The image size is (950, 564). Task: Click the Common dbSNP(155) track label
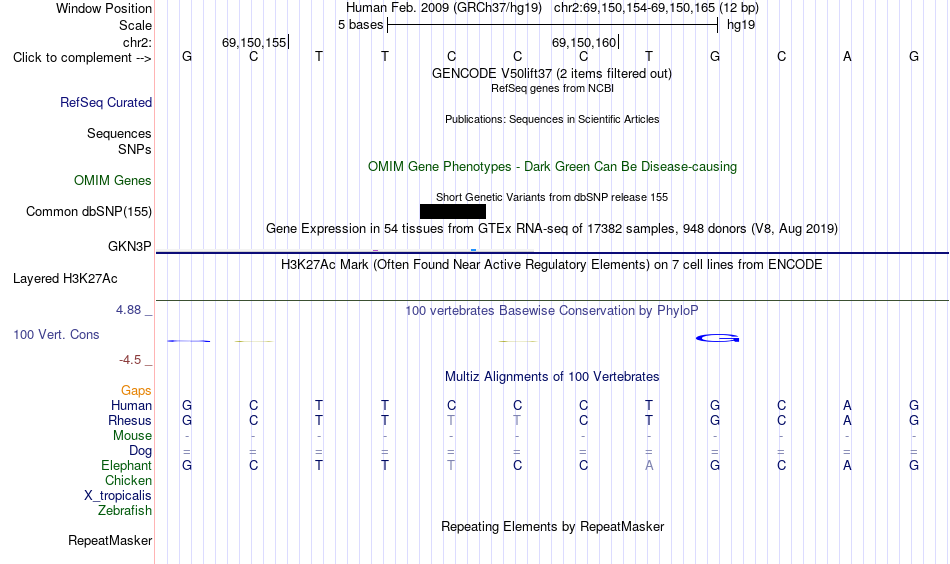(89, 211)
